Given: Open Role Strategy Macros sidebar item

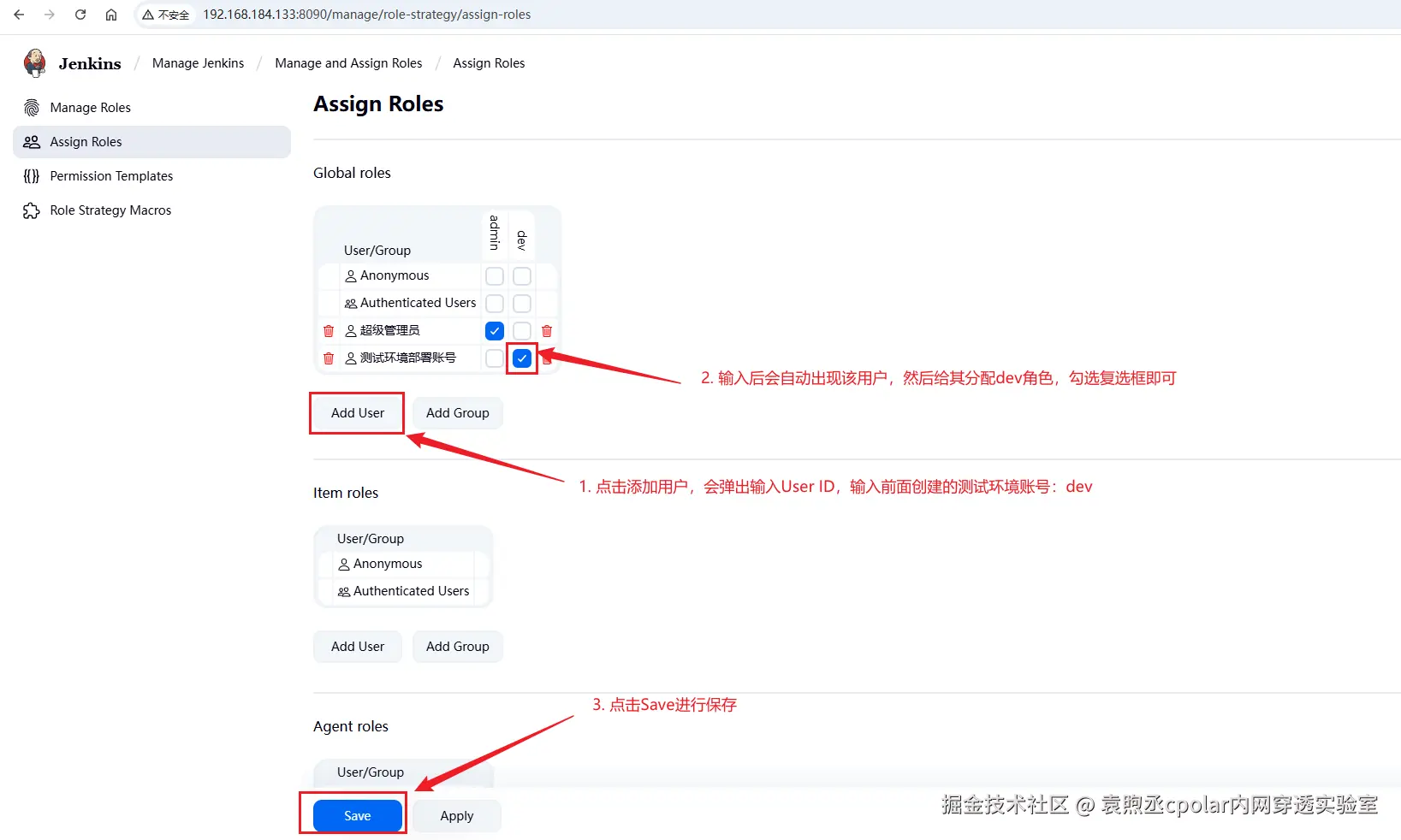Looking at the screenshot, I should [x=152, y=210].
